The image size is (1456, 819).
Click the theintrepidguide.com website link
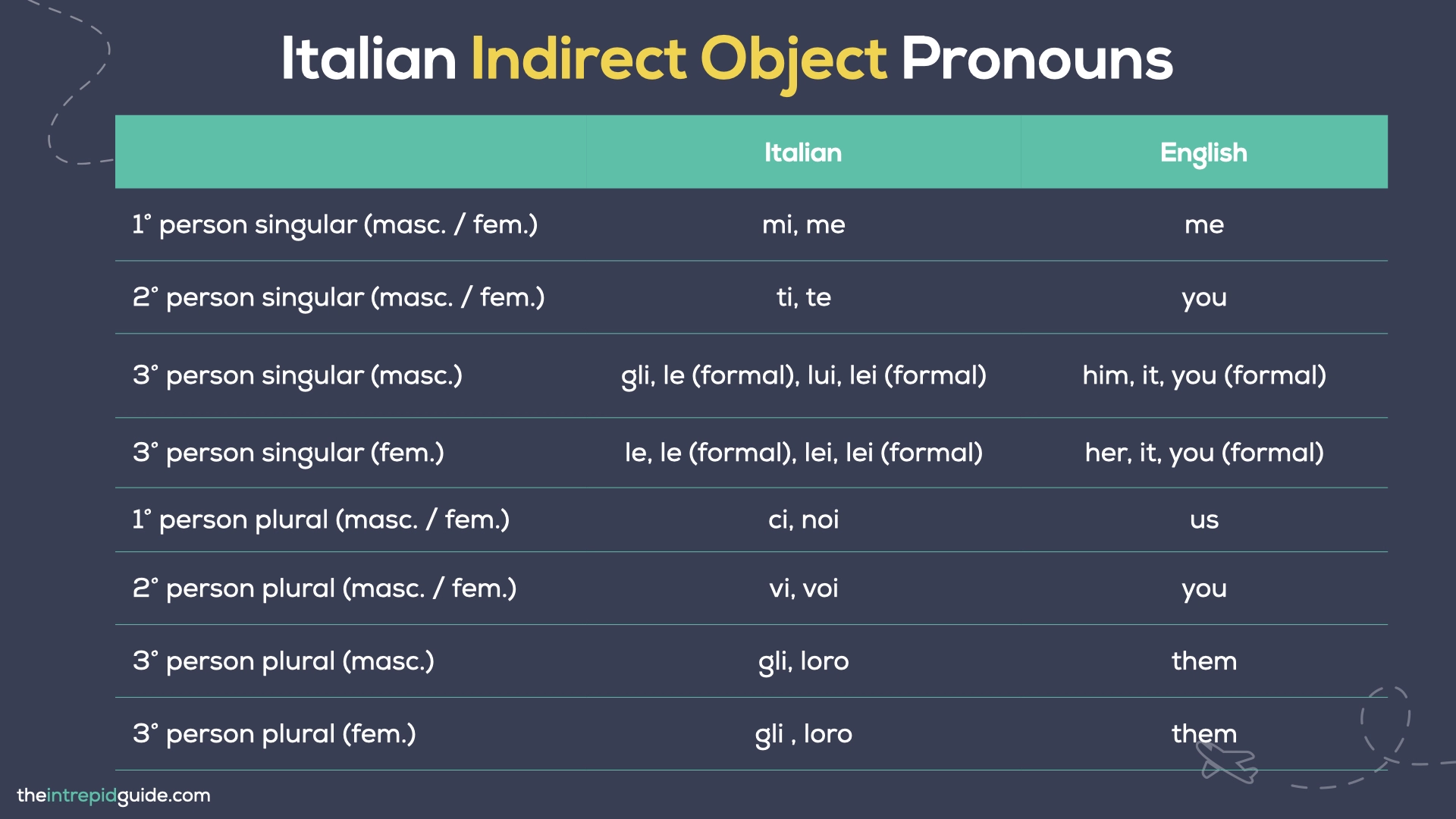(x=114, y=795)
